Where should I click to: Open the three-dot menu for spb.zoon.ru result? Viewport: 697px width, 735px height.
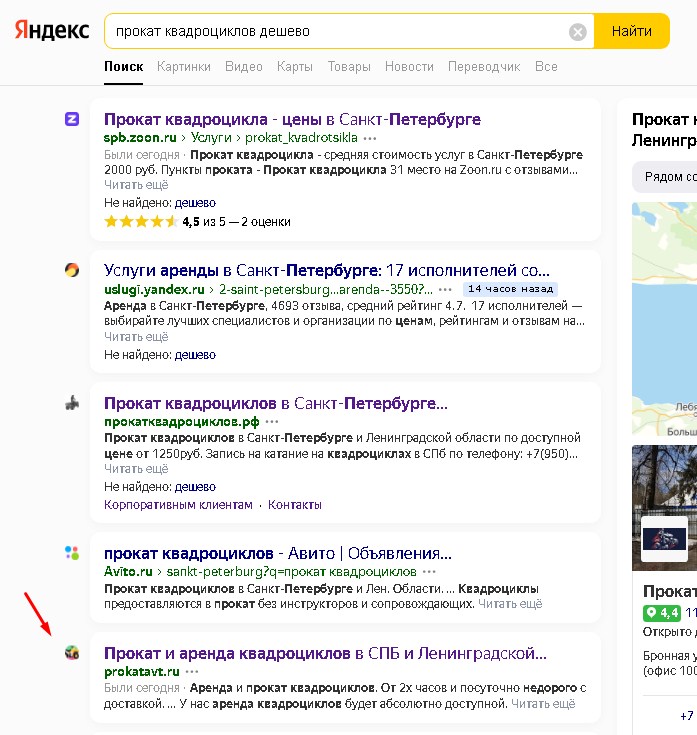click(370, 138)
